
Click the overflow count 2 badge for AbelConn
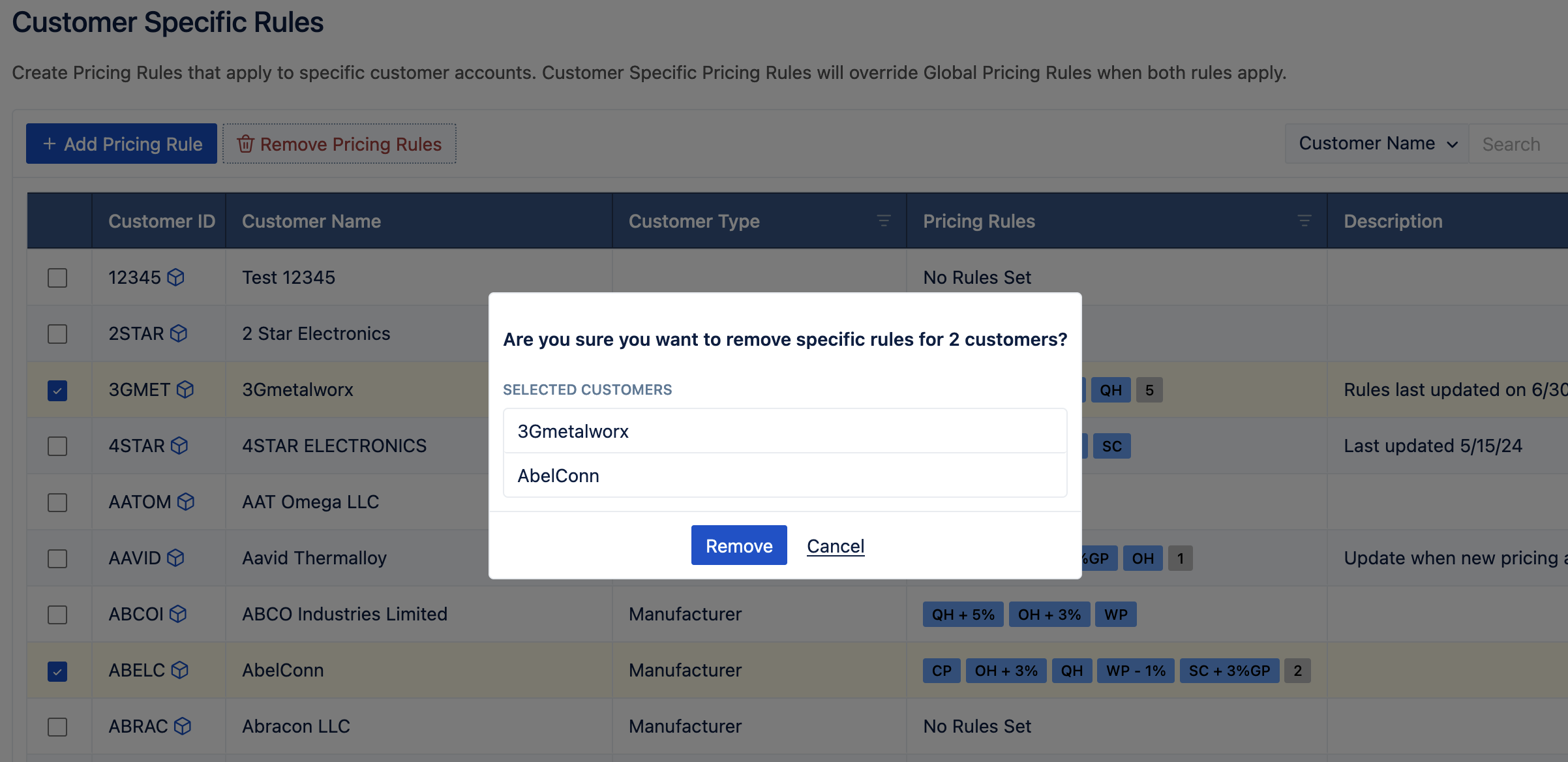[1297, 671]
